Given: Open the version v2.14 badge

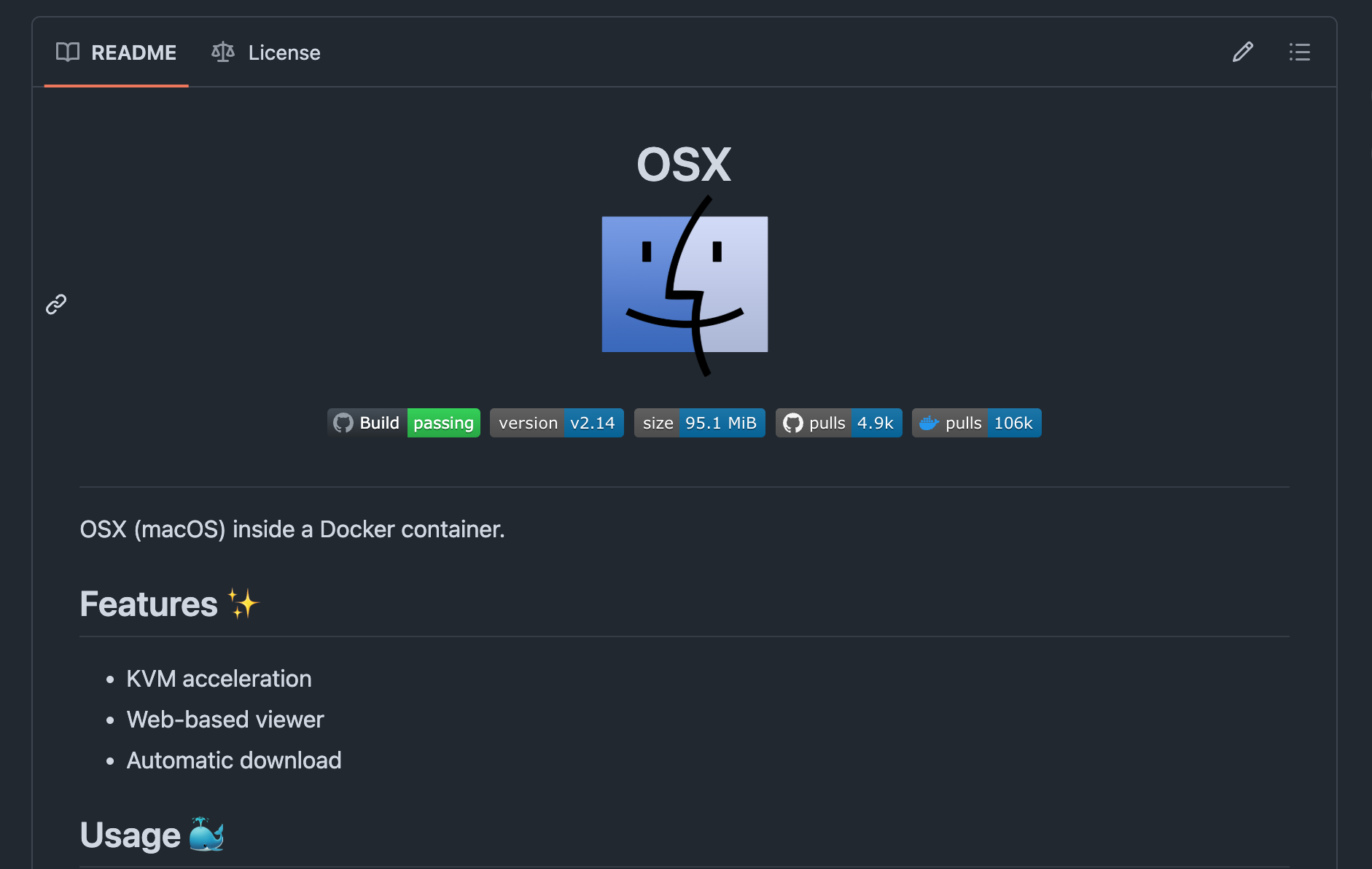Looking at the screenshot, I should click(x=556, y=424).
